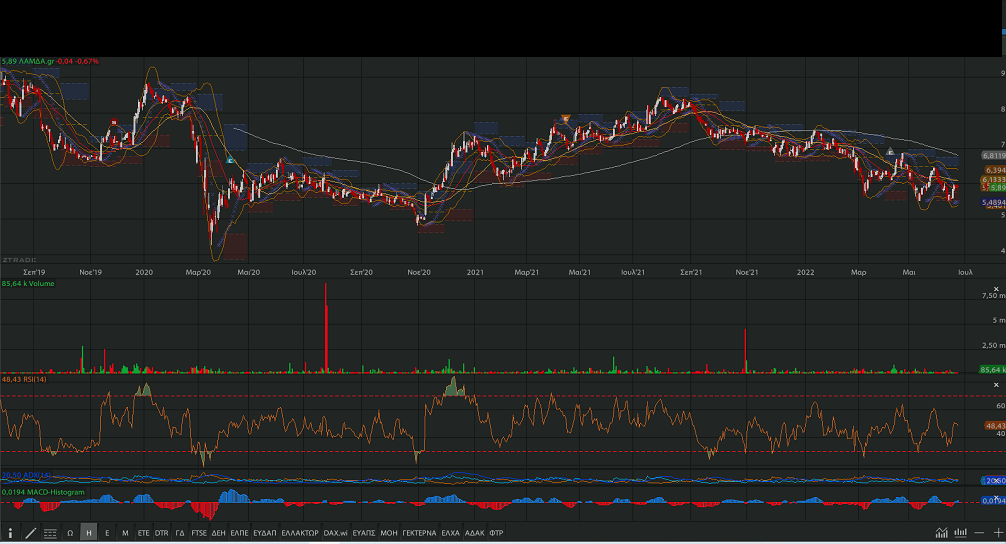Switch to hourly Ω timeframe
Viewport: 1006px width, 544px height.
[70, 533]
